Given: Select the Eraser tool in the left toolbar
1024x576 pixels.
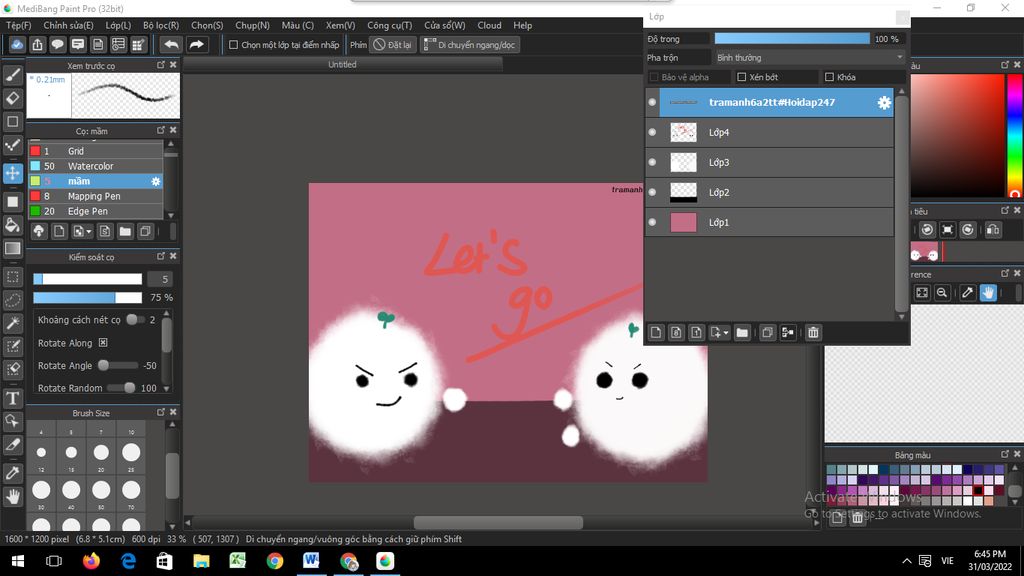Looking at the screenshot, I should pos(12,98).
